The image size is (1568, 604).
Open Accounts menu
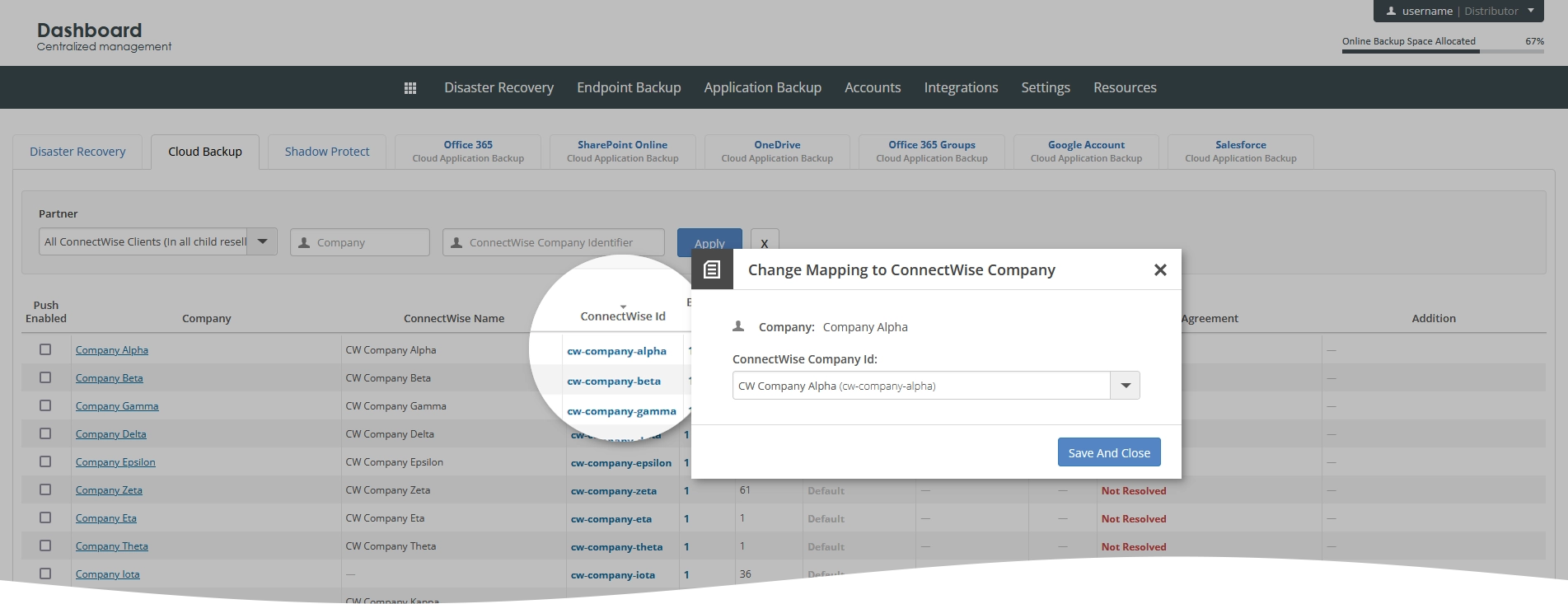coord(873,87)
